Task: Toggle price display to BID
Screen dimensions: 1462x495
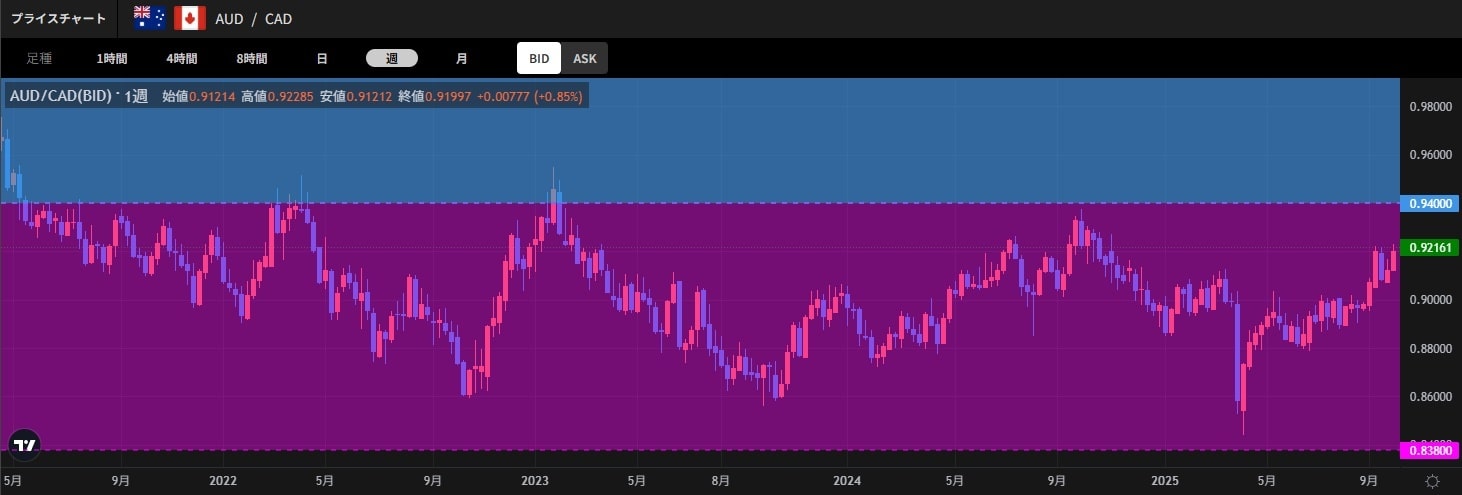Action: click(539, 59)
